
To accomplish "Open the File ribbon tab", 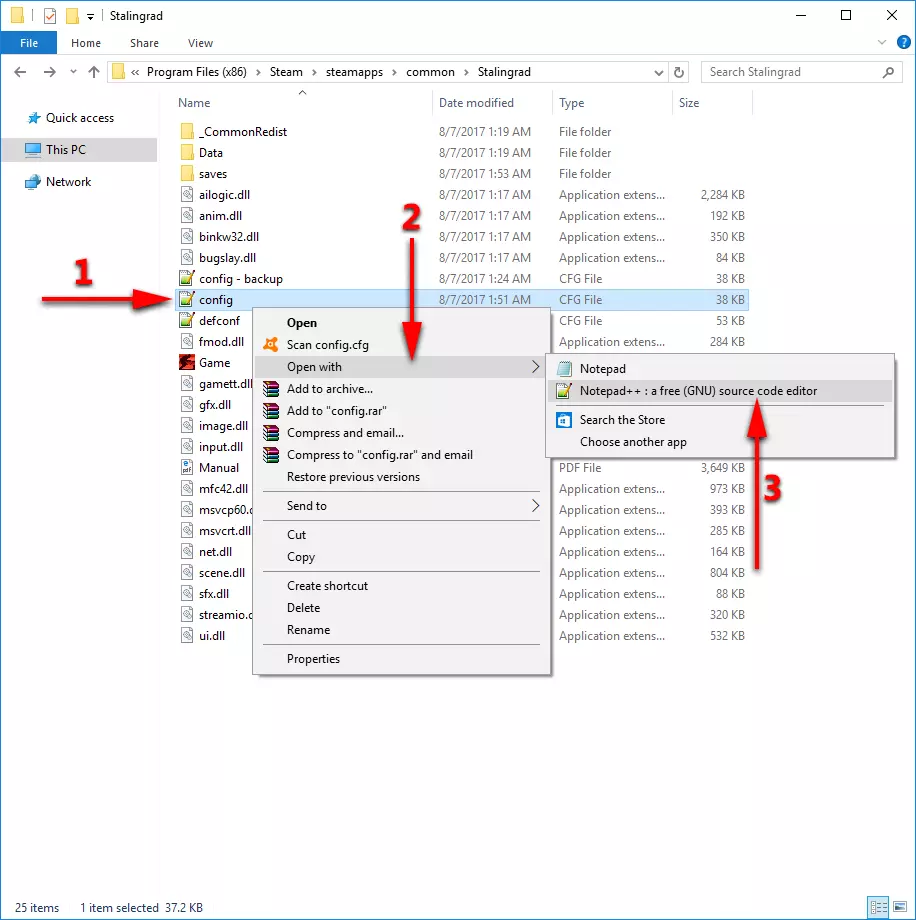I will click(x=29, y=43).
